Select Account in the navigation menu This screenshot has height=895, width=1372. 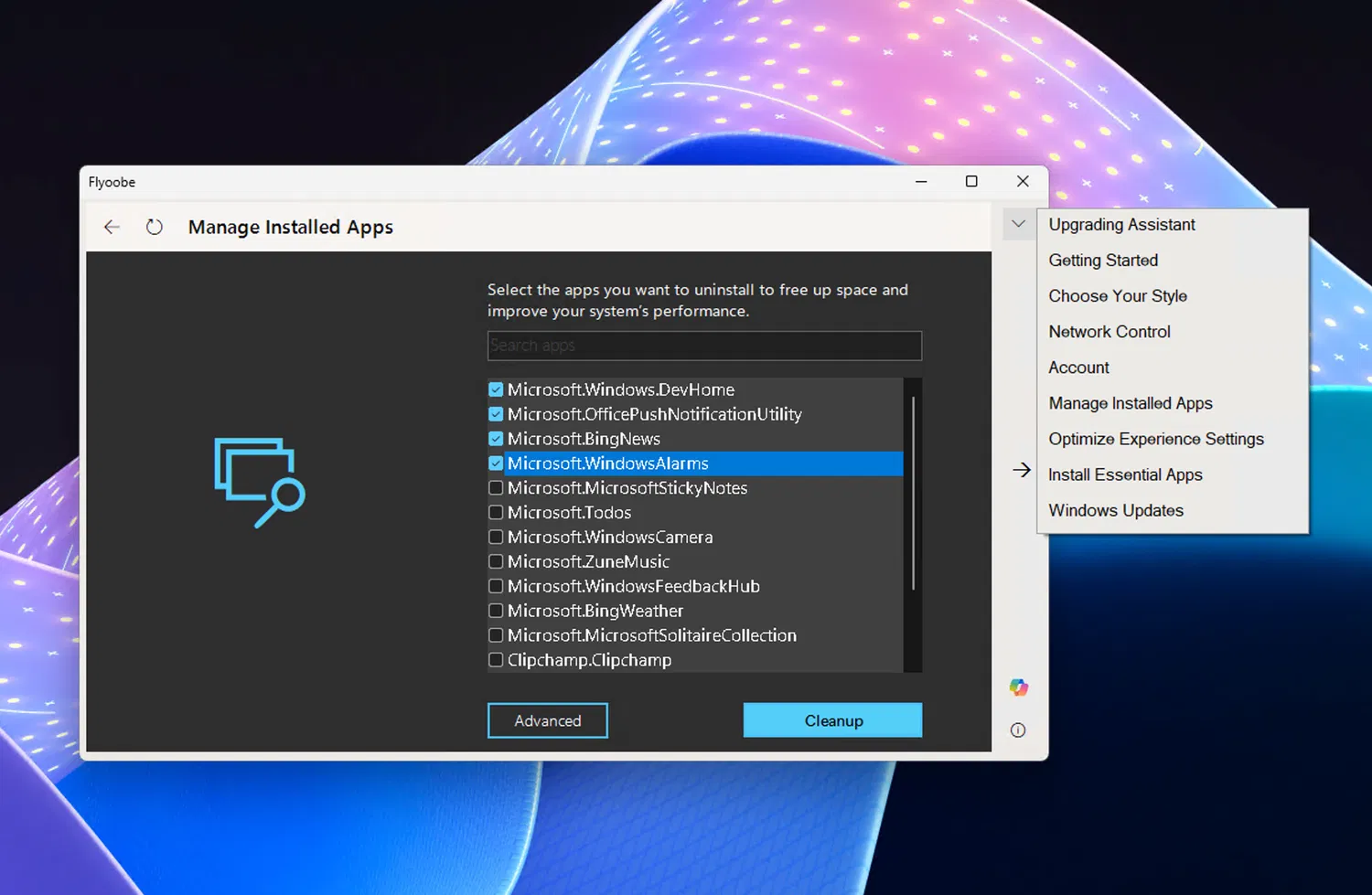tap(1173, 368)
